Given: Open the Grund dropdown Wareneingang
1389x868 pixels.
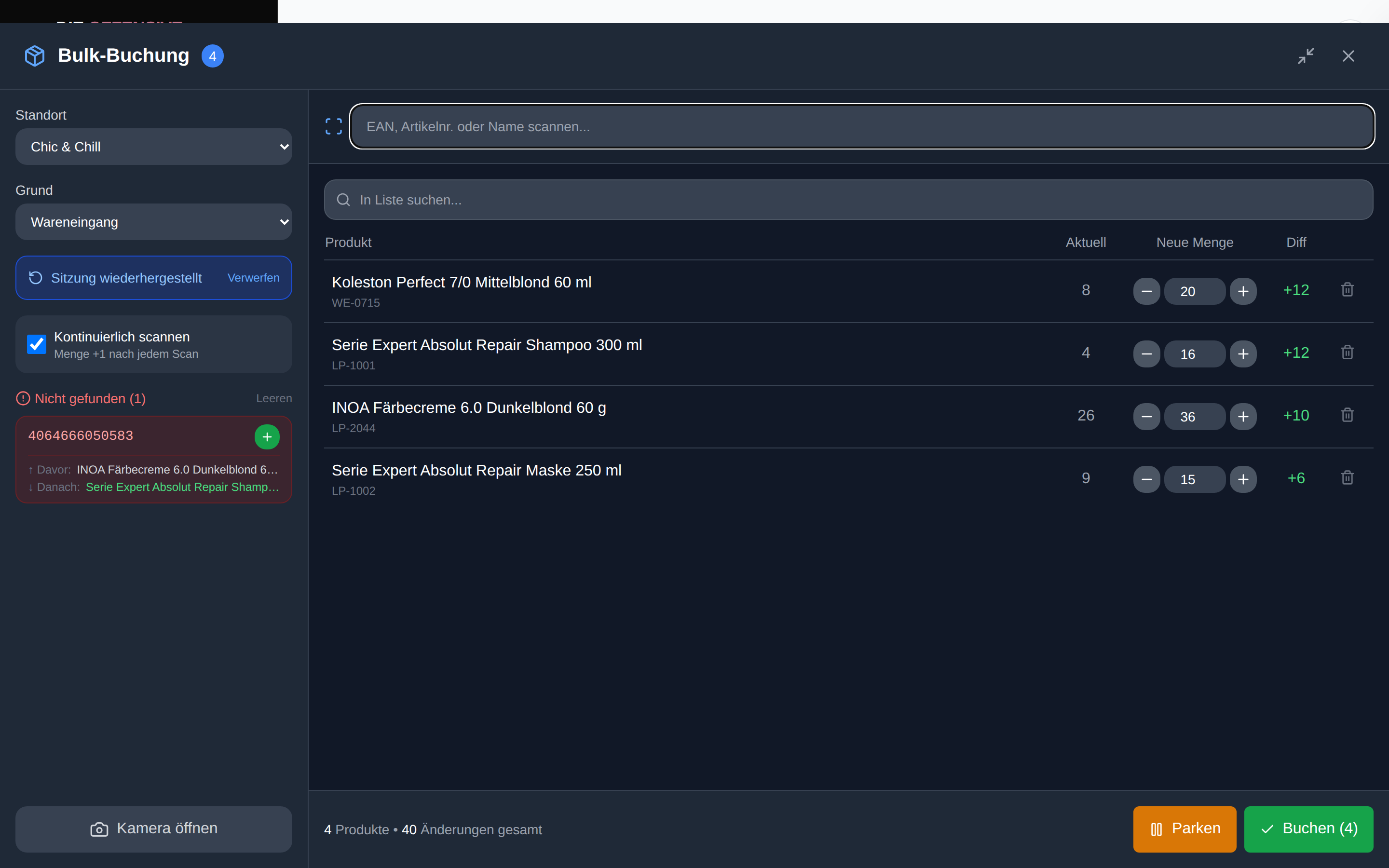Looking at the screenshot, I should (154, 222).
